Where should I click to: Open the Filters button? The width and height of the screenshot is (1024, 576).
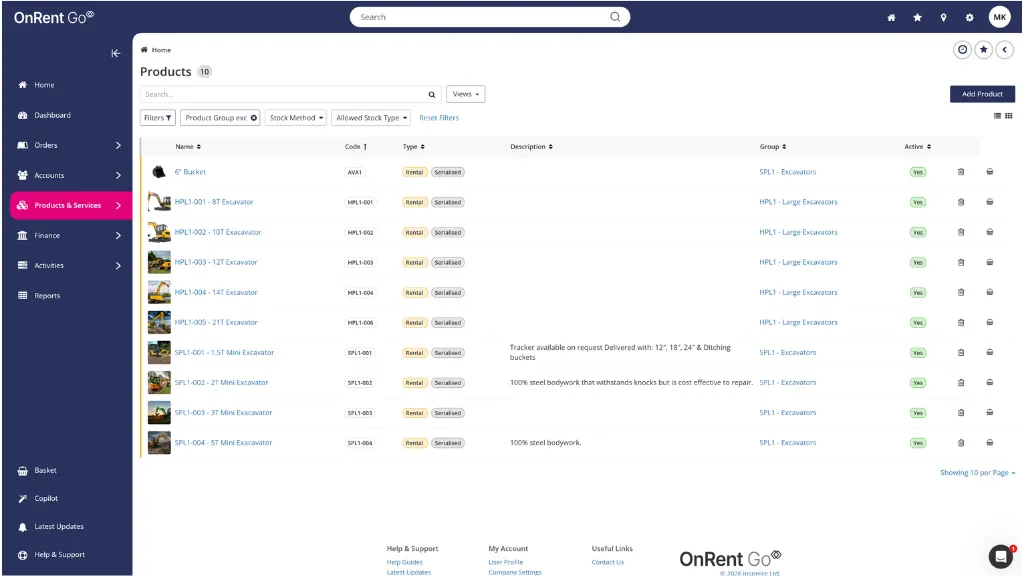click(157, 118)
